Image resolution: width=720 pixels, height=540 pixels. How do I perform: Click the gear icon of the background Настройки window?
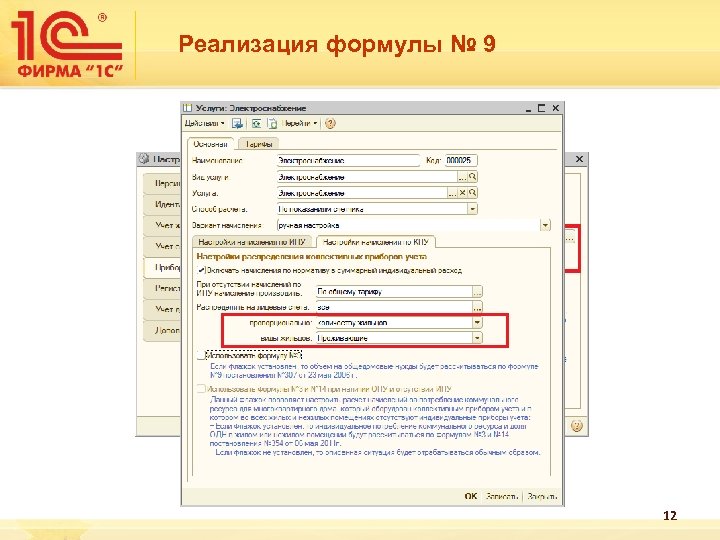(144, 159)
